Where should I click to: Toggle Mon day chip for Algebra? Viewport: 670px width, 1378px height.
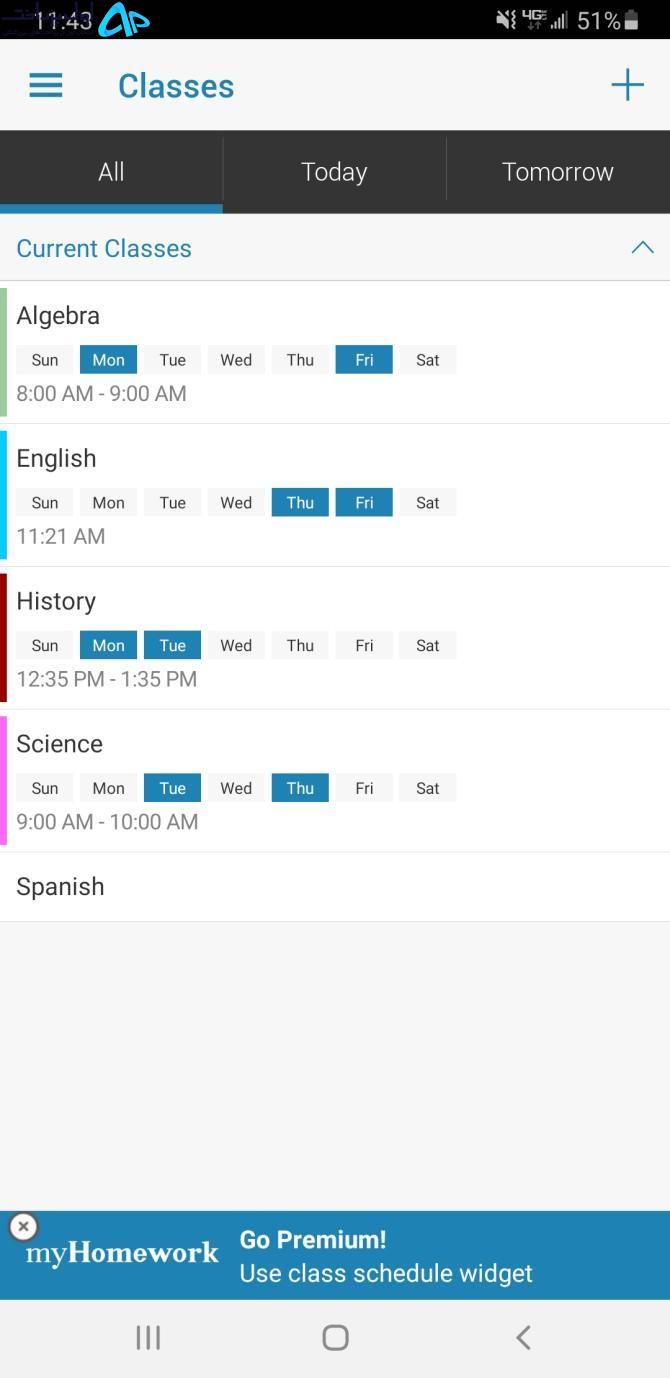pos(108,360)
